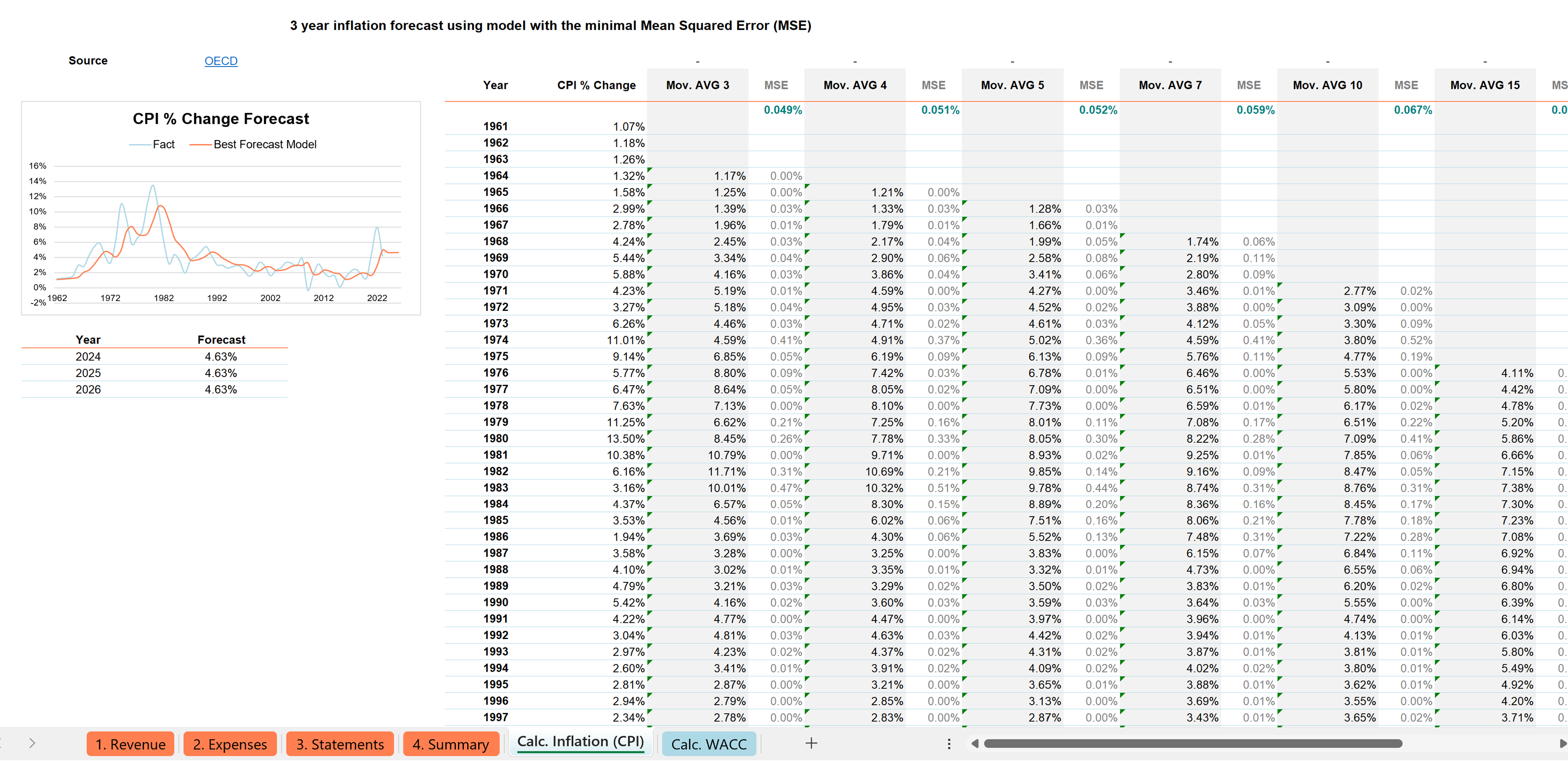The image size is (1568, 761).
Task: Select the Mov. AVG 7 column header
Action: [x=1170, y=85]
